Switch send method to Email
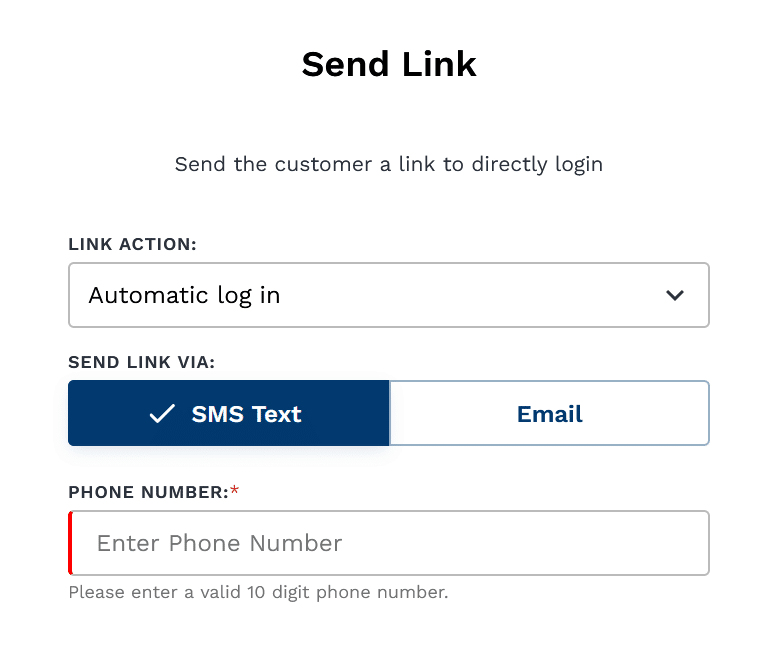The image size is (780, 671). [549, 413]
